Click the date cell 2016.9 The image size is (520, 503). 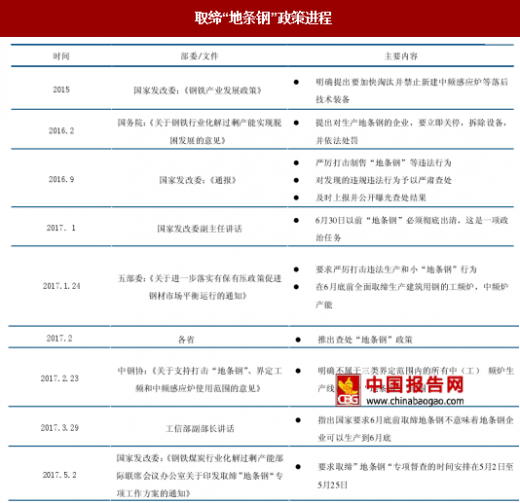pos(61,179)
